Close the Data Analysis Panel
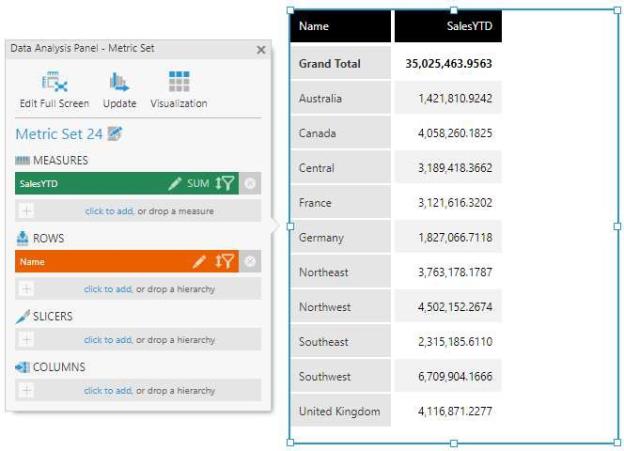Viewport: 624px width, 451px height. click(x=261, y=49)
